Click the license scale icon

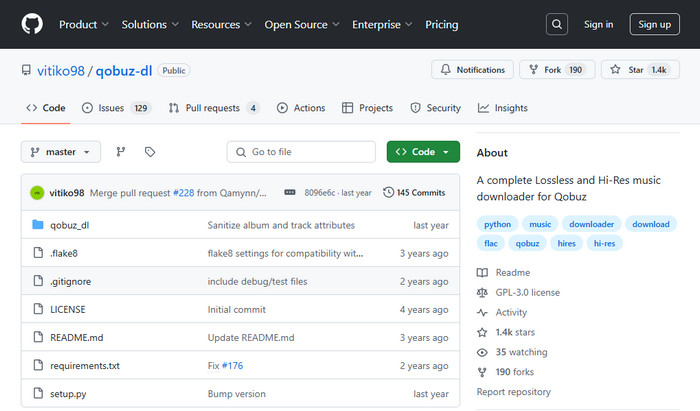(x=482, y=292)
